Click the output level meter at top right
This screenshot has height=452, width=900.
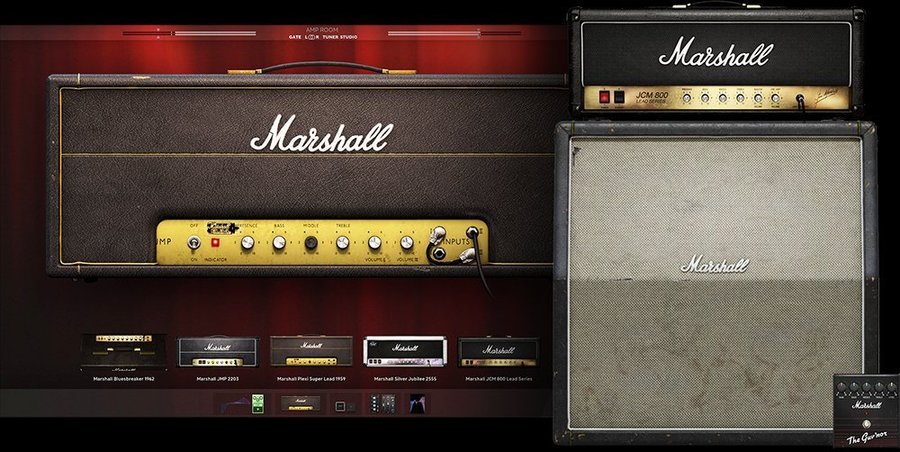454,33
